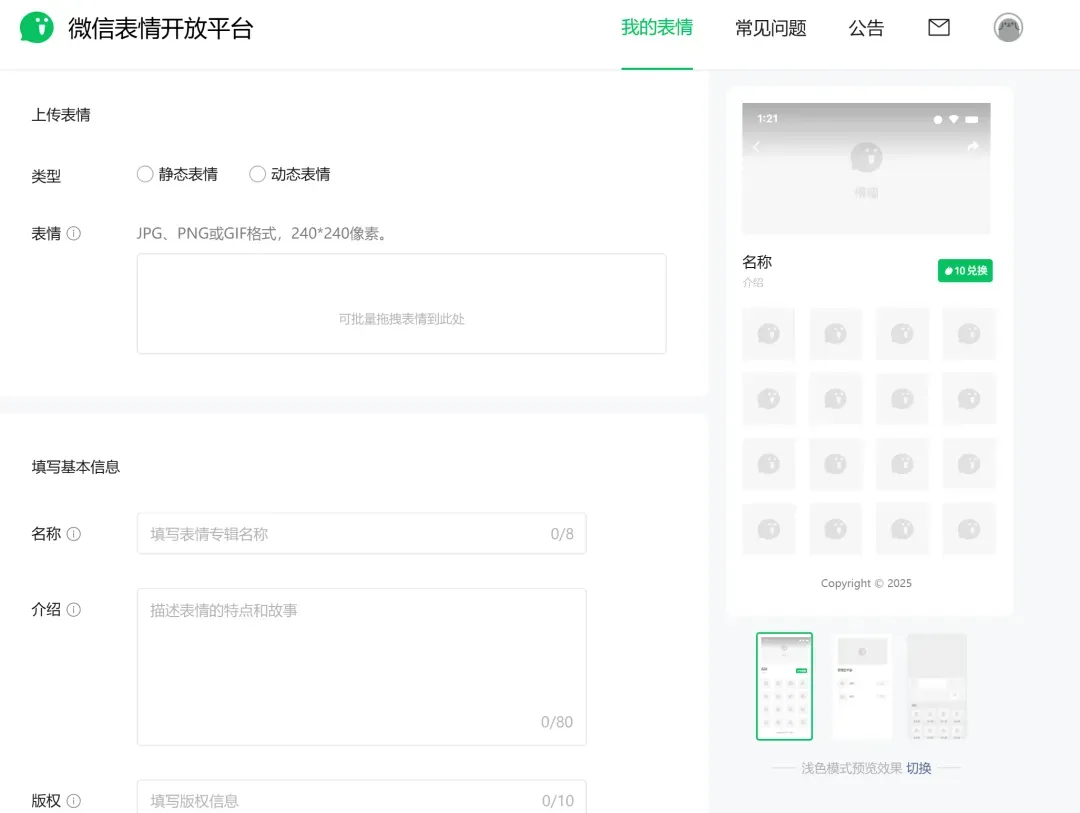Viewport: 1080px width, 813px height.
Task: Click the 名称 album name input field
Action: point(345,534)
